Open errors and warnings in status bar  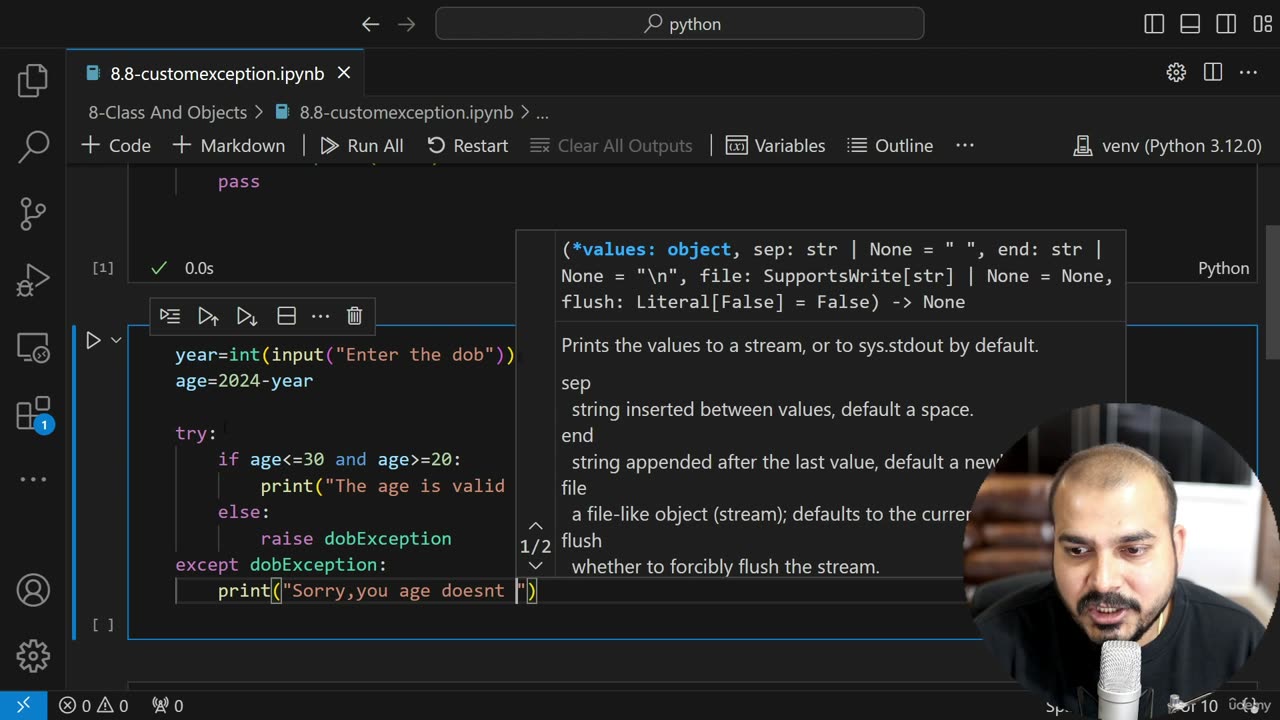tap(93, 705)
